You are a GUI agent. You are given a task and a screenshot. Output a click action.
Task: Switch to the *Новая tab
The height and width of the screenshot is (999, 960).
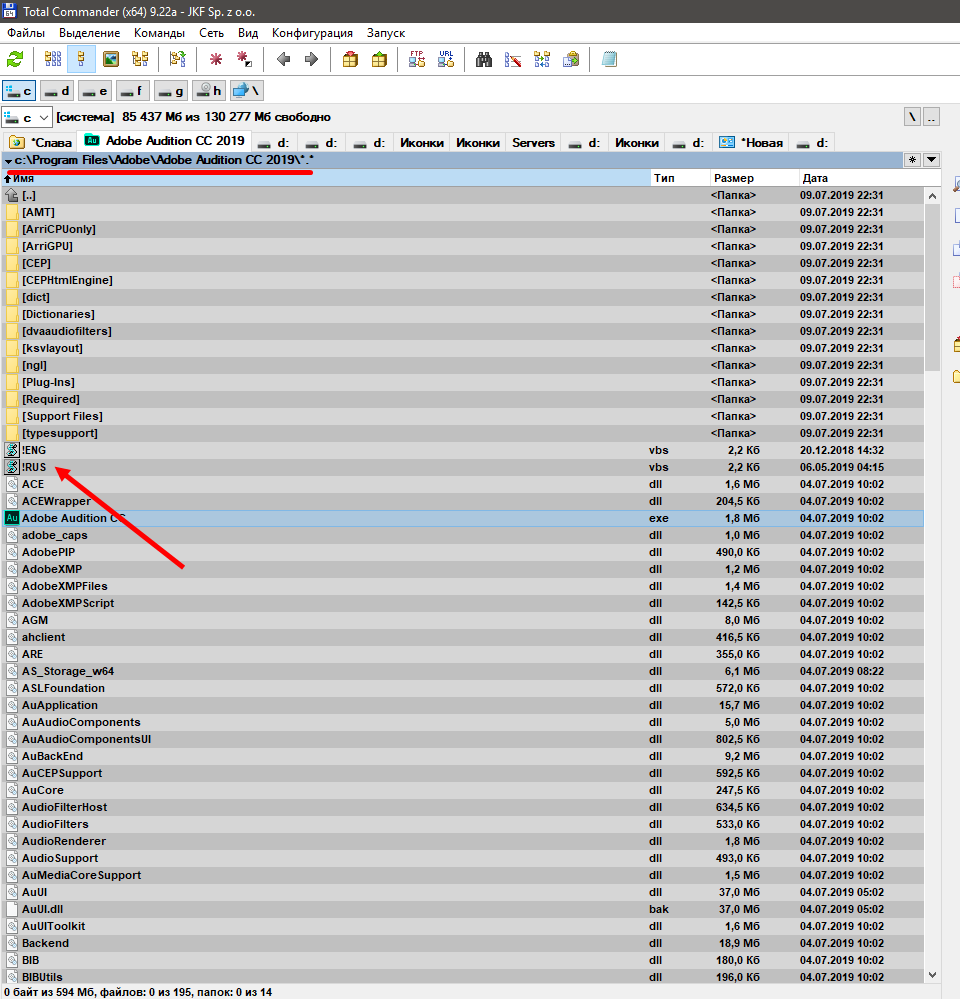(752, 143)
